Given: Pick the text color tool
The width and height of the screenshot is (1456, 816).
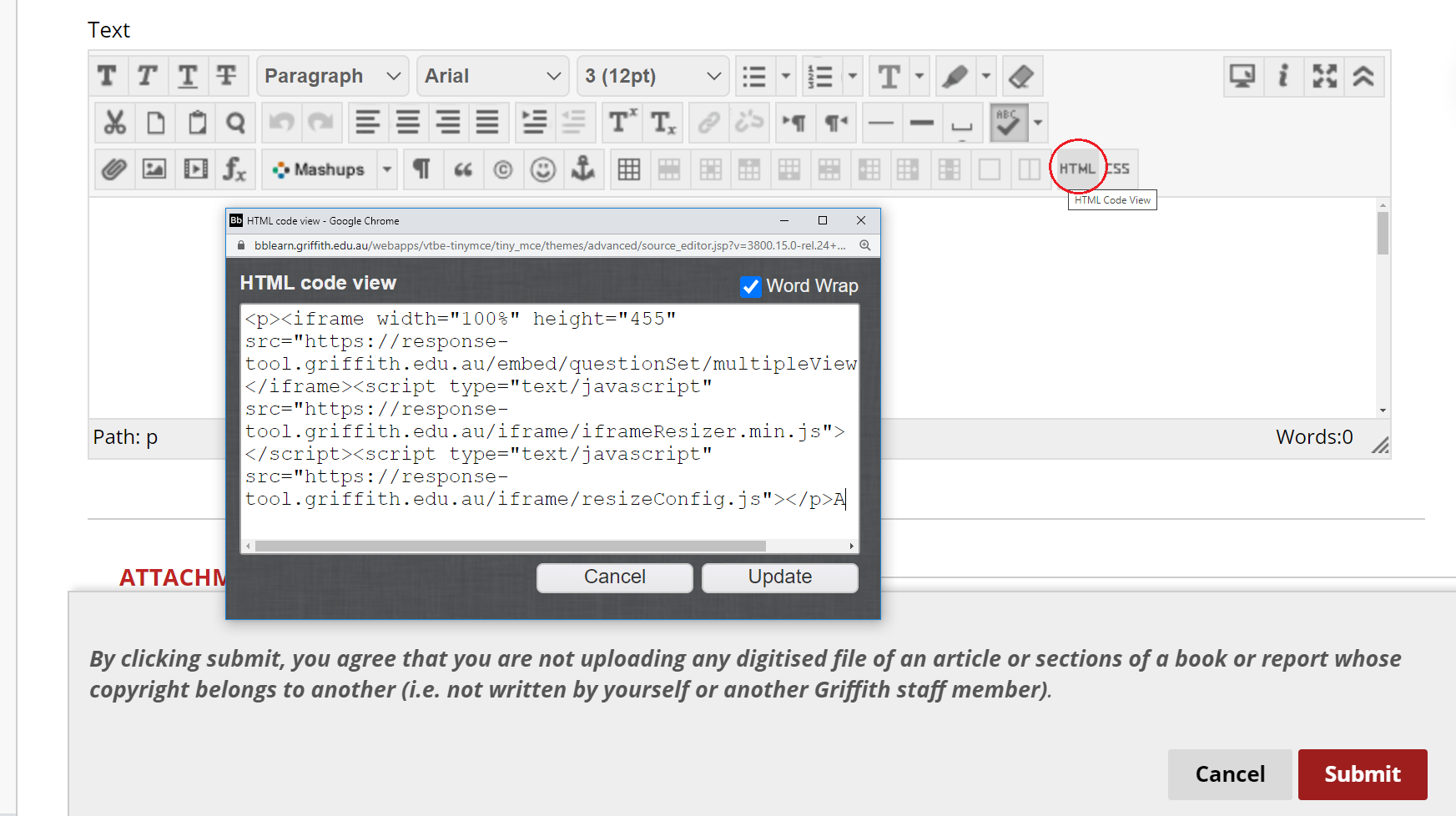Looking at the screenshot, I should [x=889, y=77].
